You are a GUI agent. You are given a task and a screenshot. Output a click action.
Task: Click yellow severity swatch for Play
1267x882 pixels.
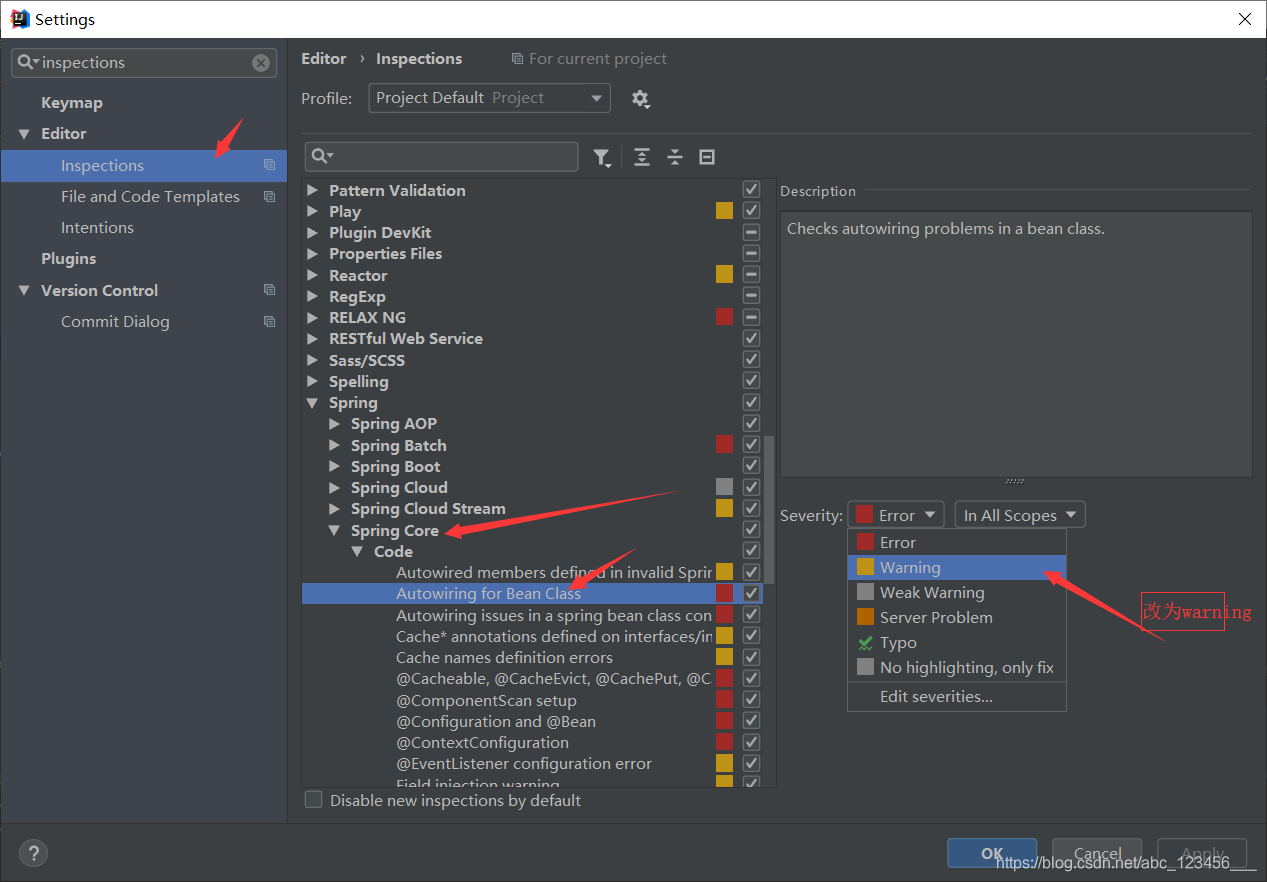click(724, 210)
